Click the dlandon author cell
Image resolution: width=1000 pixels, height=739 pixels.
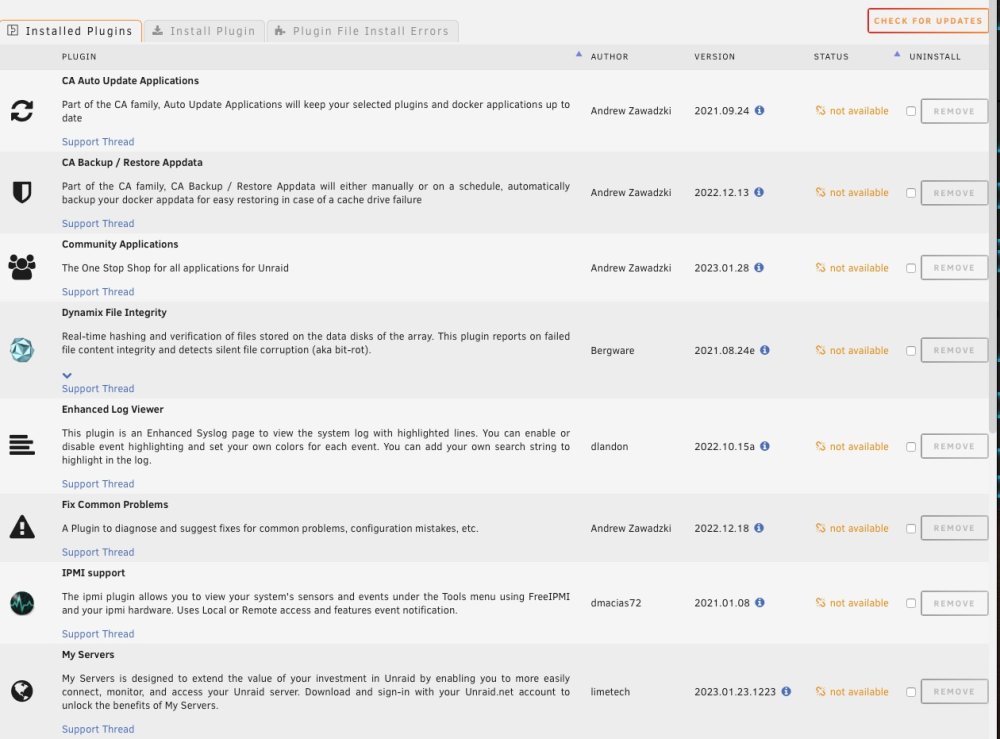click(x=609, y=446)
